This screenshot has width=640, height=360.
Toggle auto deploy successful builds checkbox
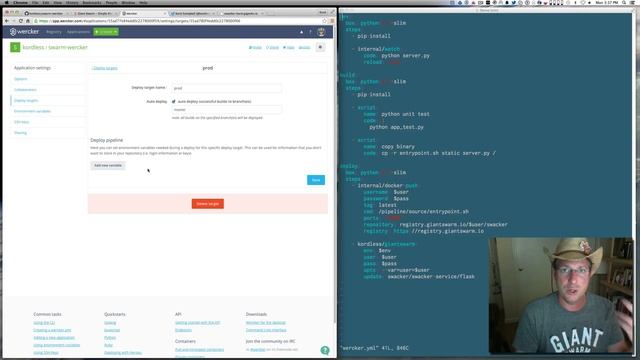(174, 101)
